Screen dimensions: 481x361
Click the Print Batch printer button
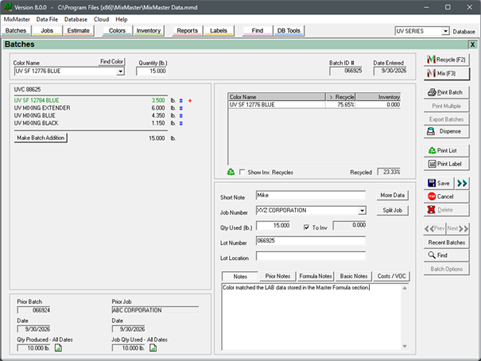[447, 92]
